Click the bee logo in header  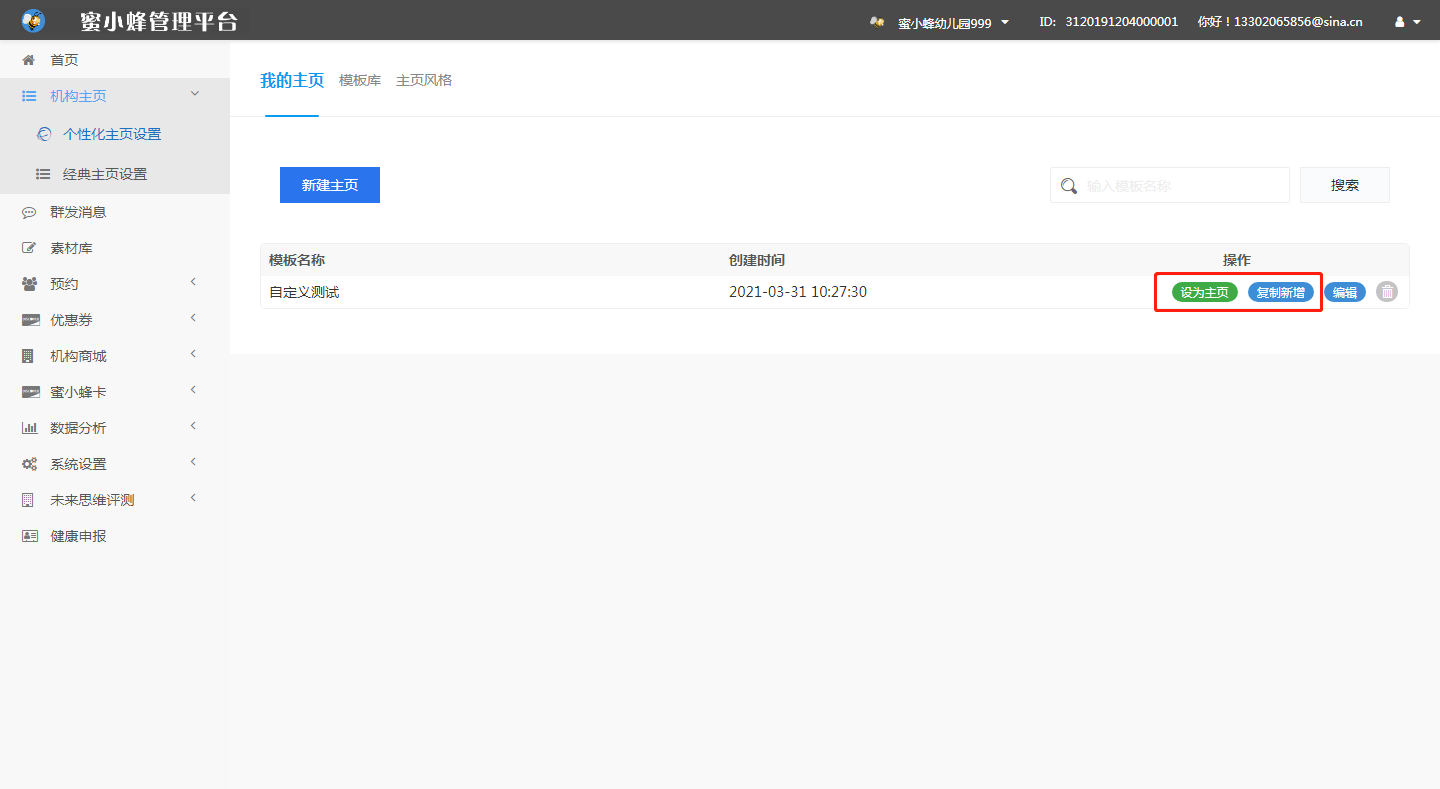(33, 20)
